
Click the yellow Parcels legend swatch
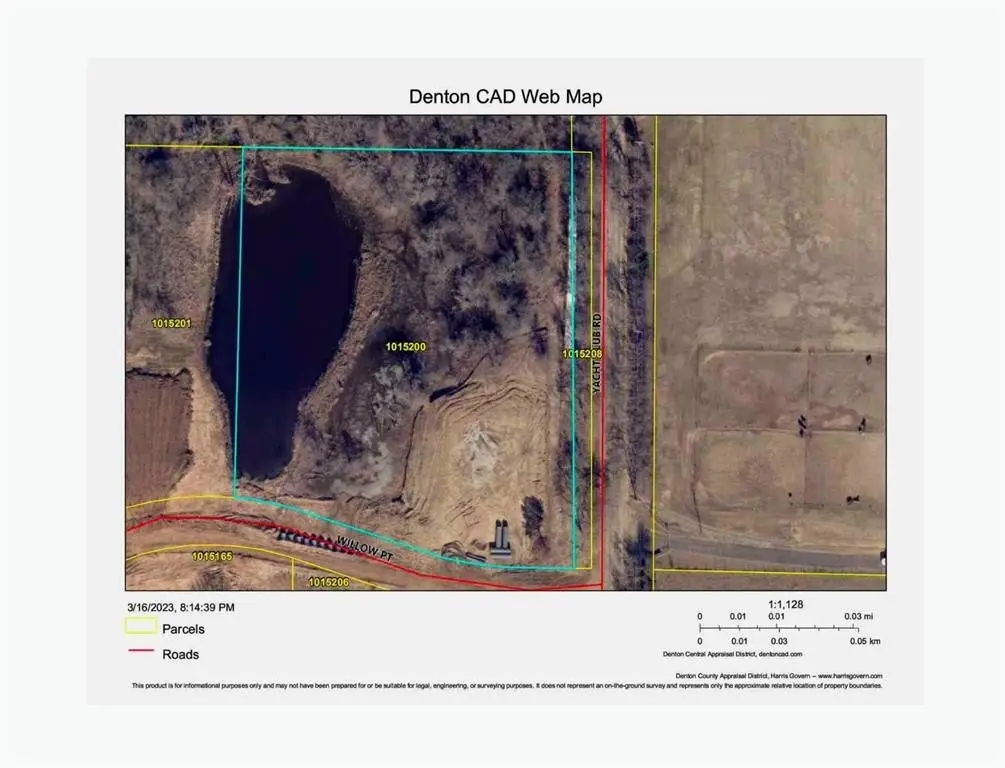[141, 628]
